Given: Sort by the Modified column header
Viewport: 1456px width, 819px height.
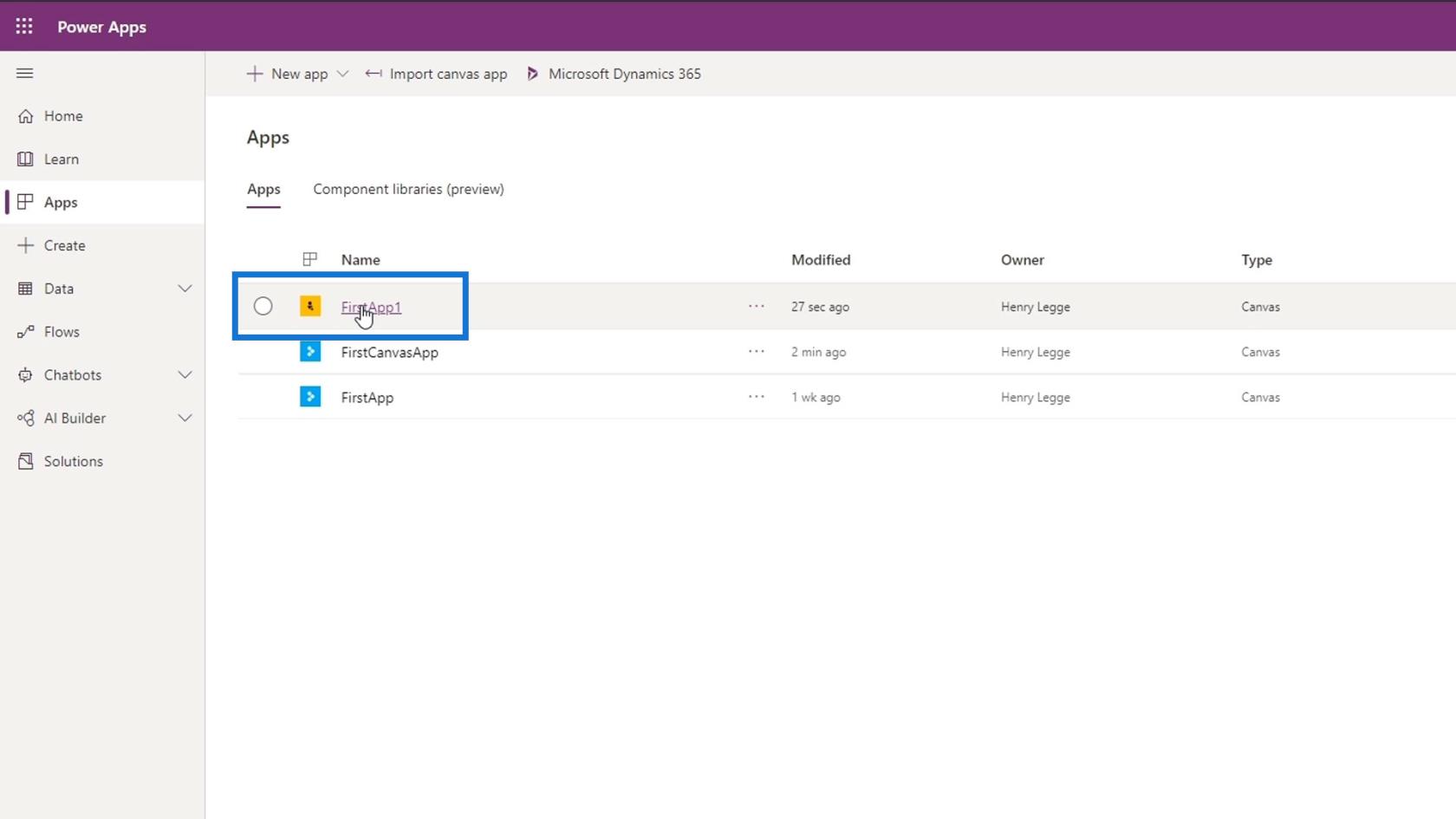Looking at the screenshot, I should click(x=820, y=260).
